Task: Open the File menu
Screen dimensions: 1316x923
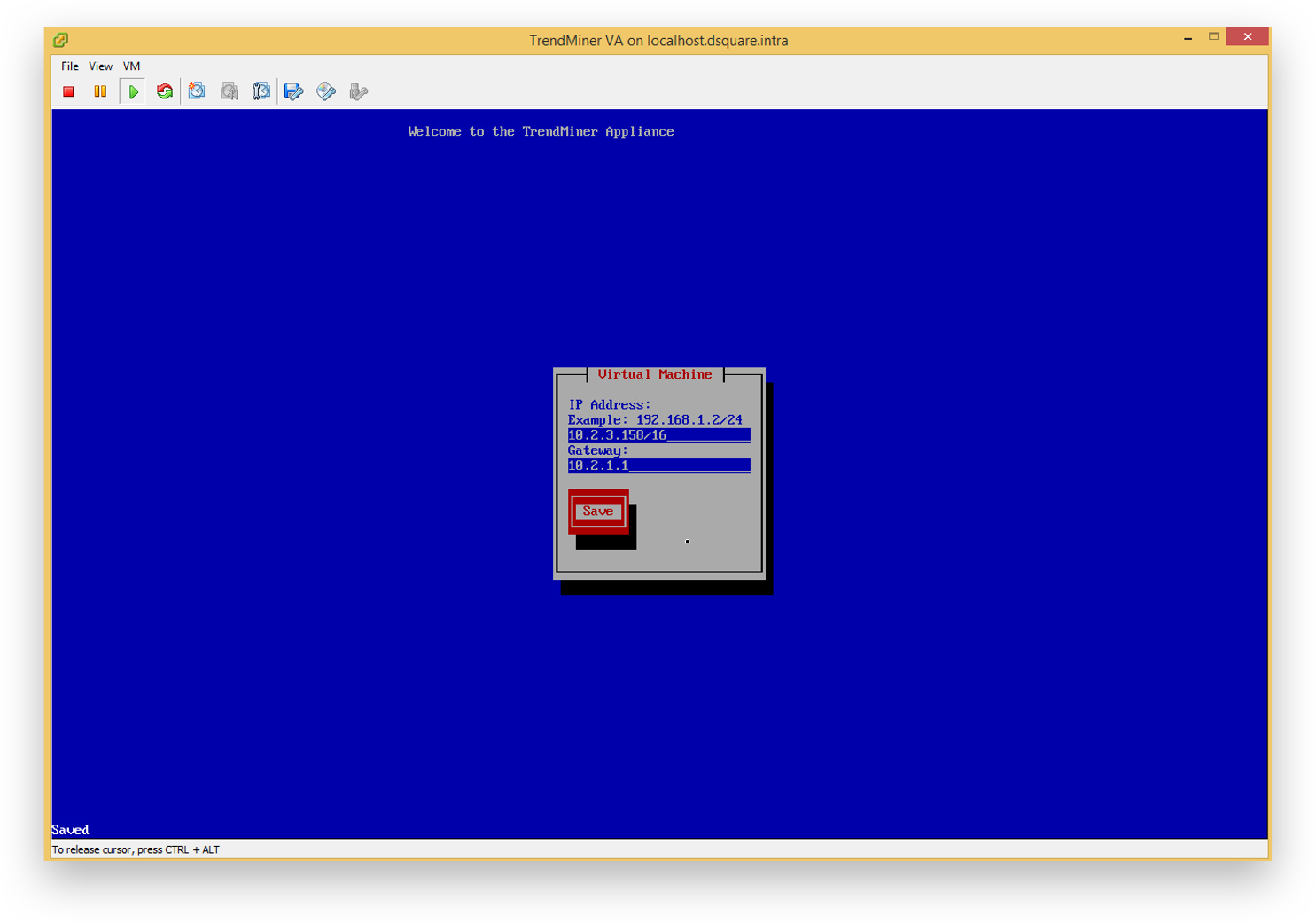Action: (70, 66)
